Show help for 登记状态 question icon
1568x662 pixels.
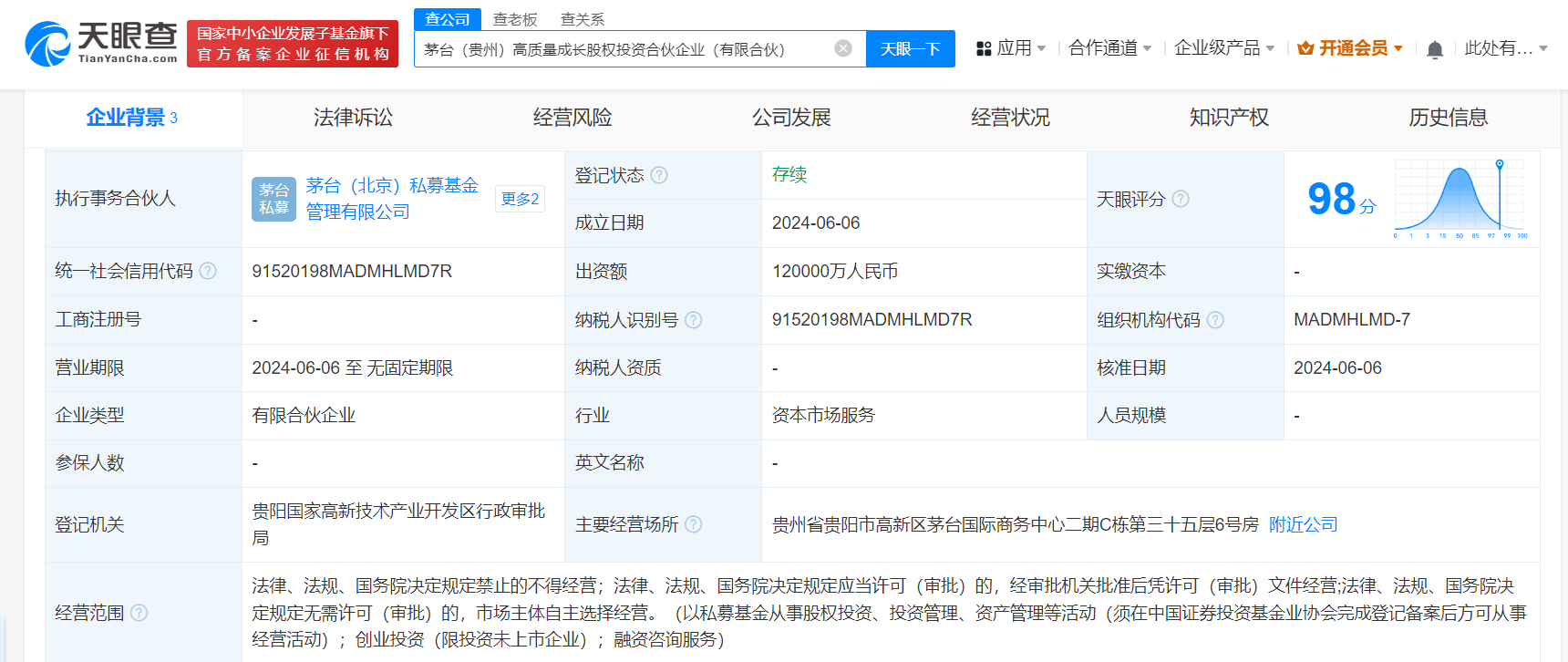click(x=659, y=175)
